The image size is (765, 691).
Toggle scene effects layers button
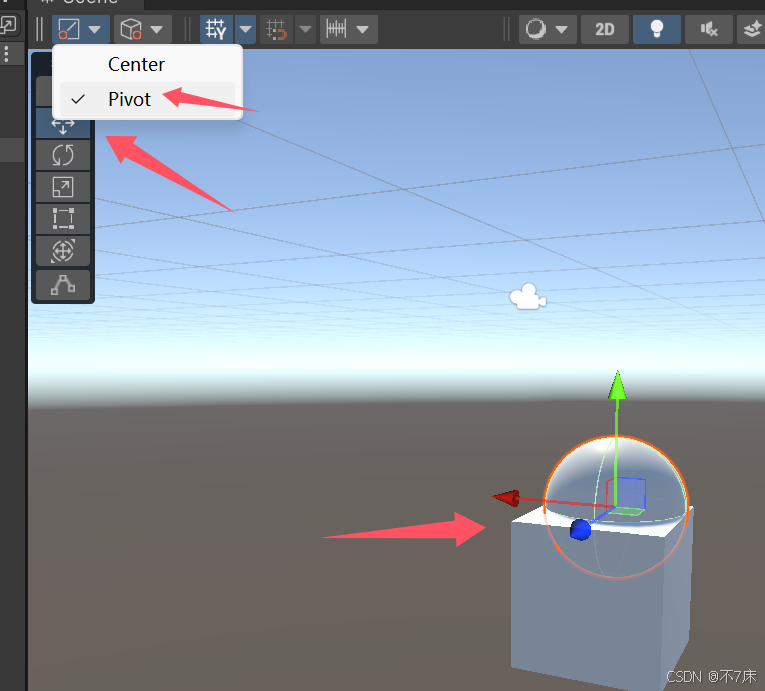tap(751, 29)
